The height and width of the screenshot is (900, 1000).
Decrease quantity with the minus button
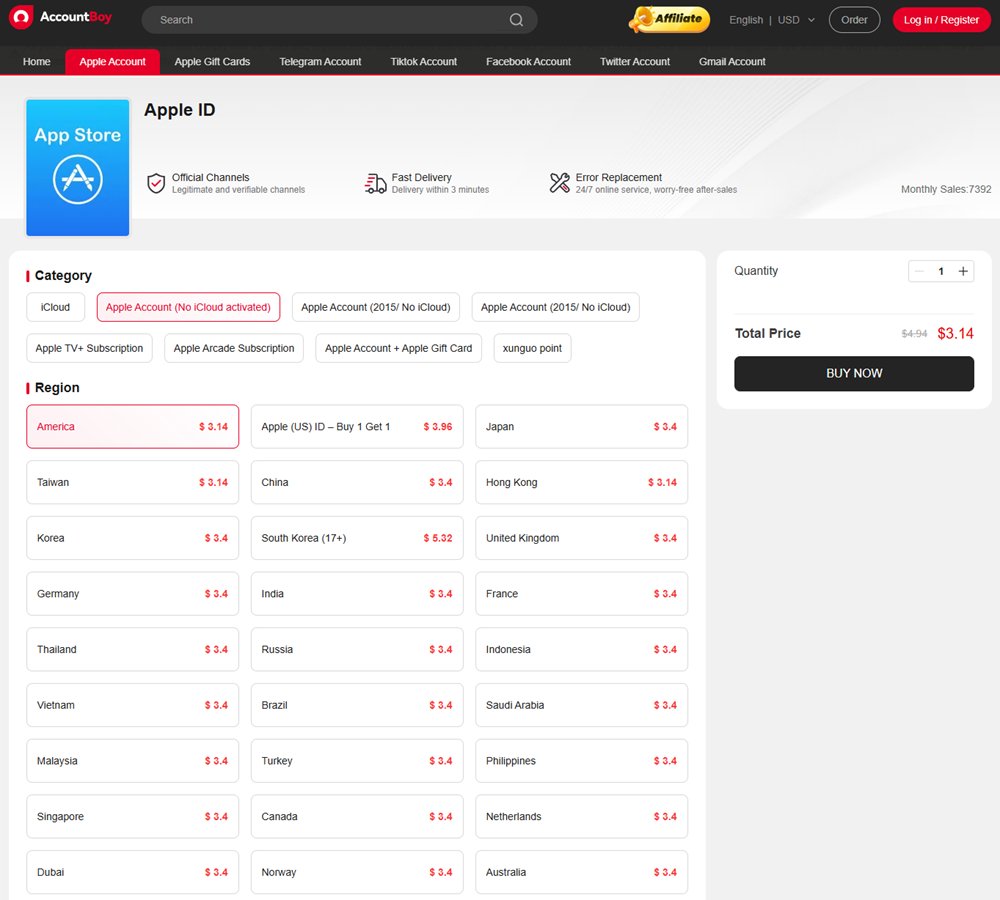pos(919,271)
